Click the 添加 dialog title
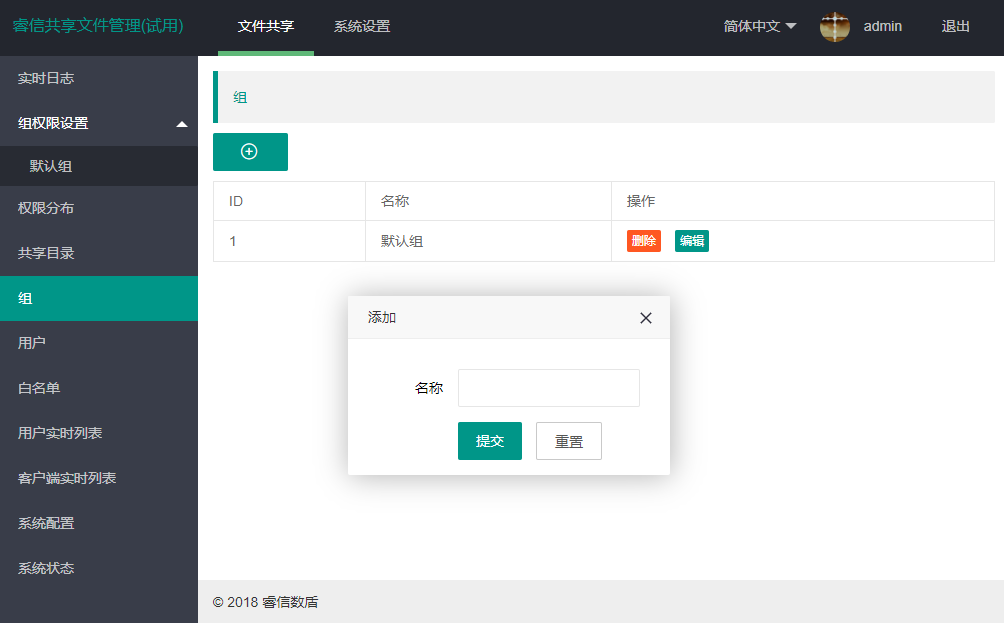 click(x=382, y=318)
